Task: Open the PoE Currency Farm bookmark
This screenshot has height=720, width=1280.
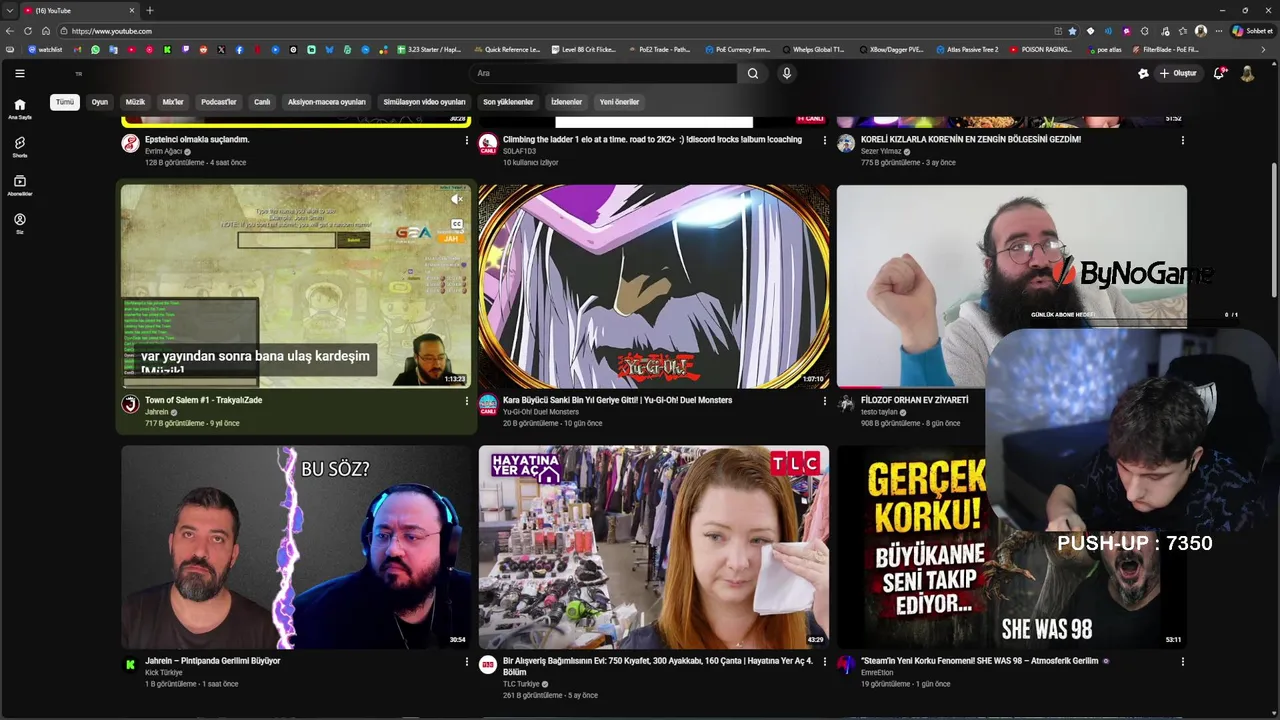Action: tap(737, 49)
